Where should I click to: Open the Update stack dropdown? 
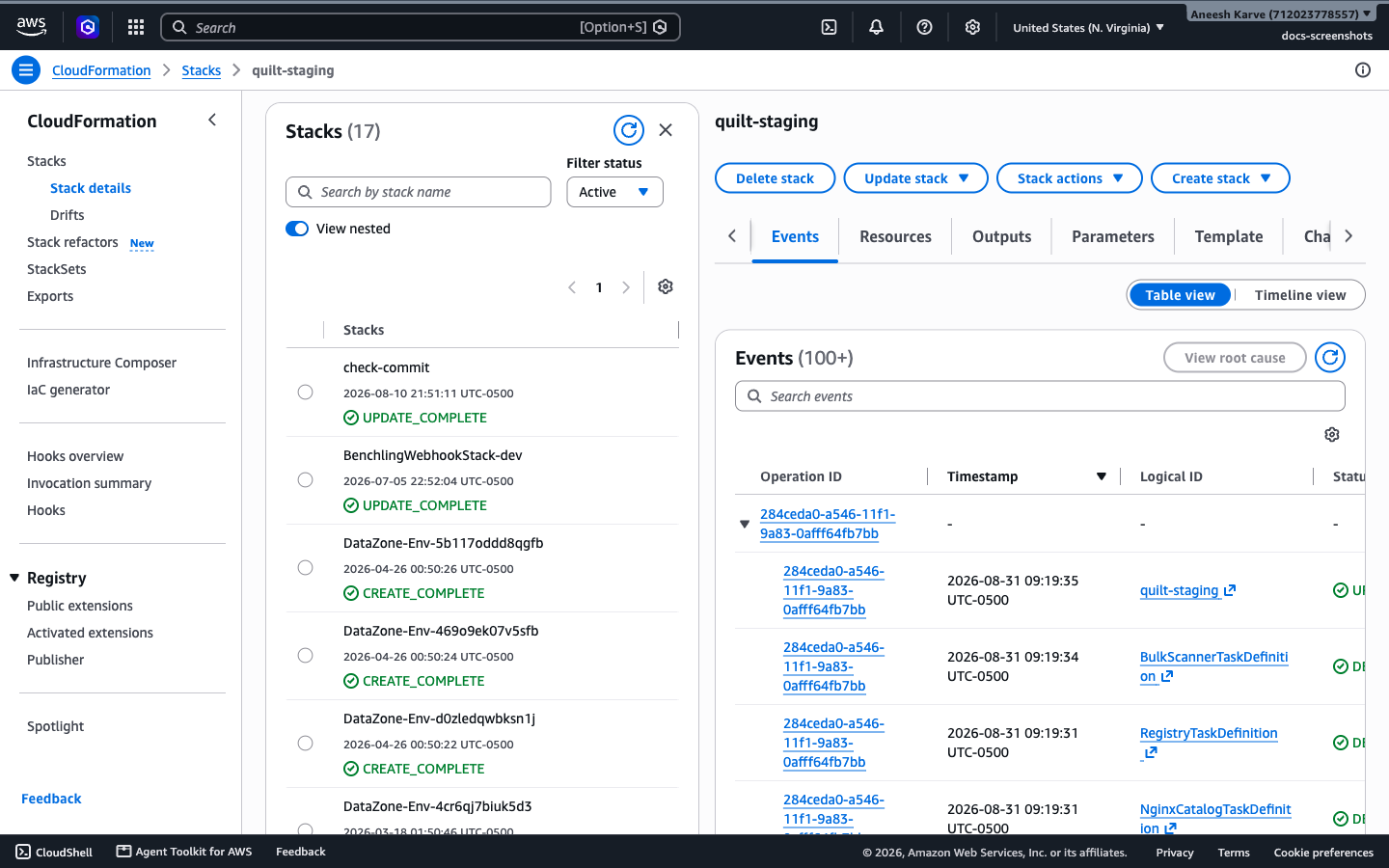pyautogui.click(x=915, y=178)
